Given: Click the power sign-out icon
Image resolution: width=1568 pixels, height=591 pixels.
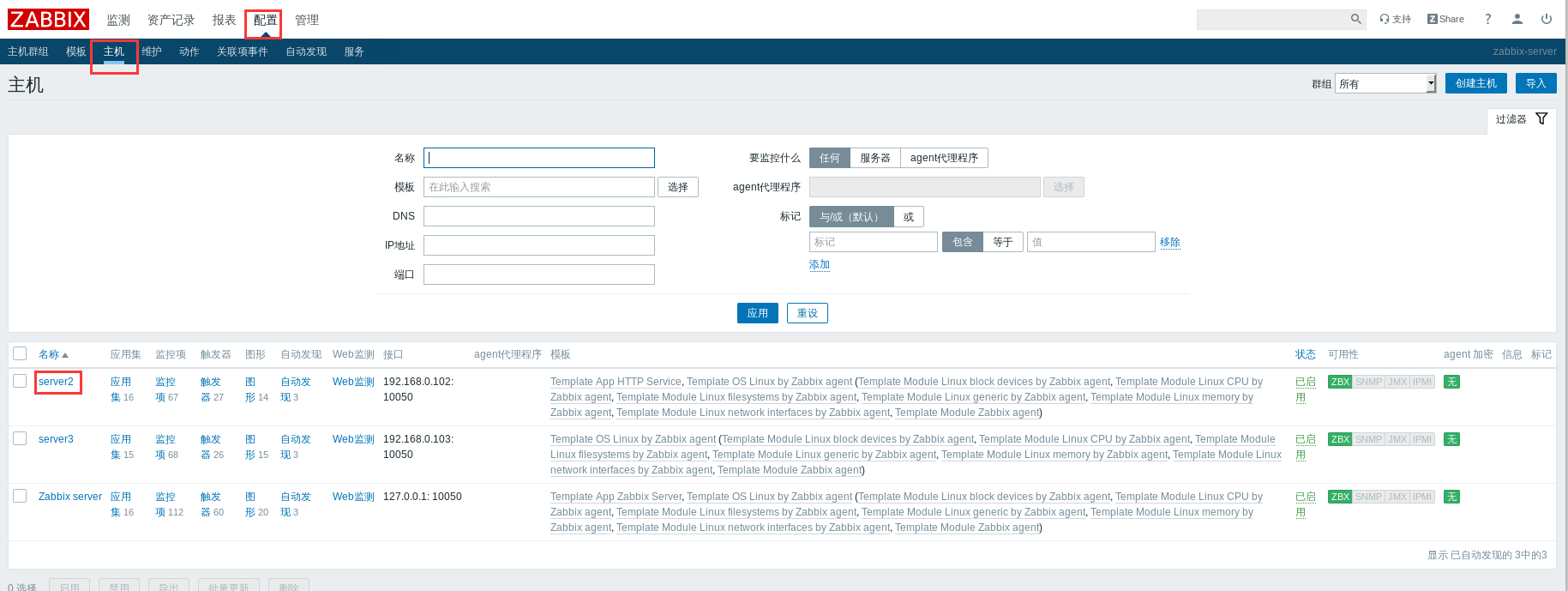Looking at the screenshot, I should [1547, 19].
